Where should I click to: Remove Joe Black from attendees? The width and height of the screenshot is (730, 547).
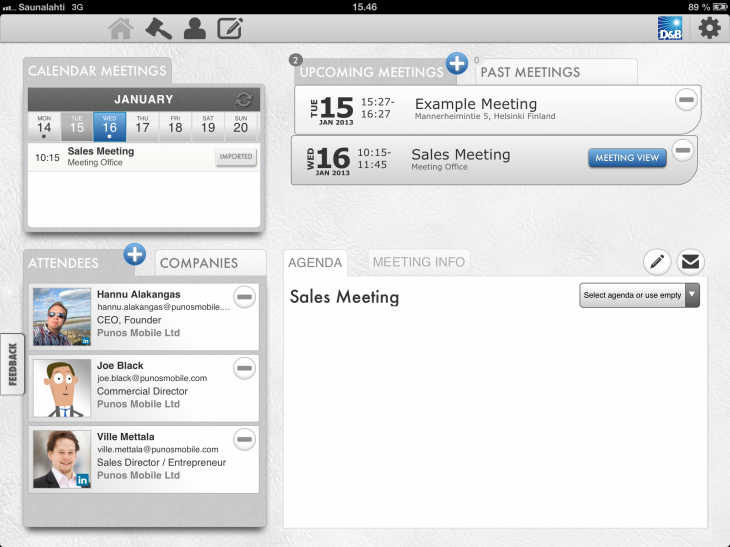click(244, 368)
